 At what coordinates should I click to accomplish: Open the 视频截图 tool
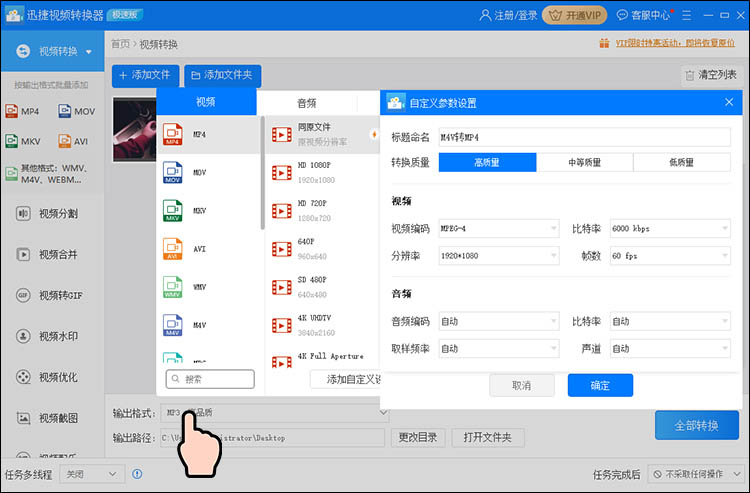pyautogui.click(x=47, y=418)
